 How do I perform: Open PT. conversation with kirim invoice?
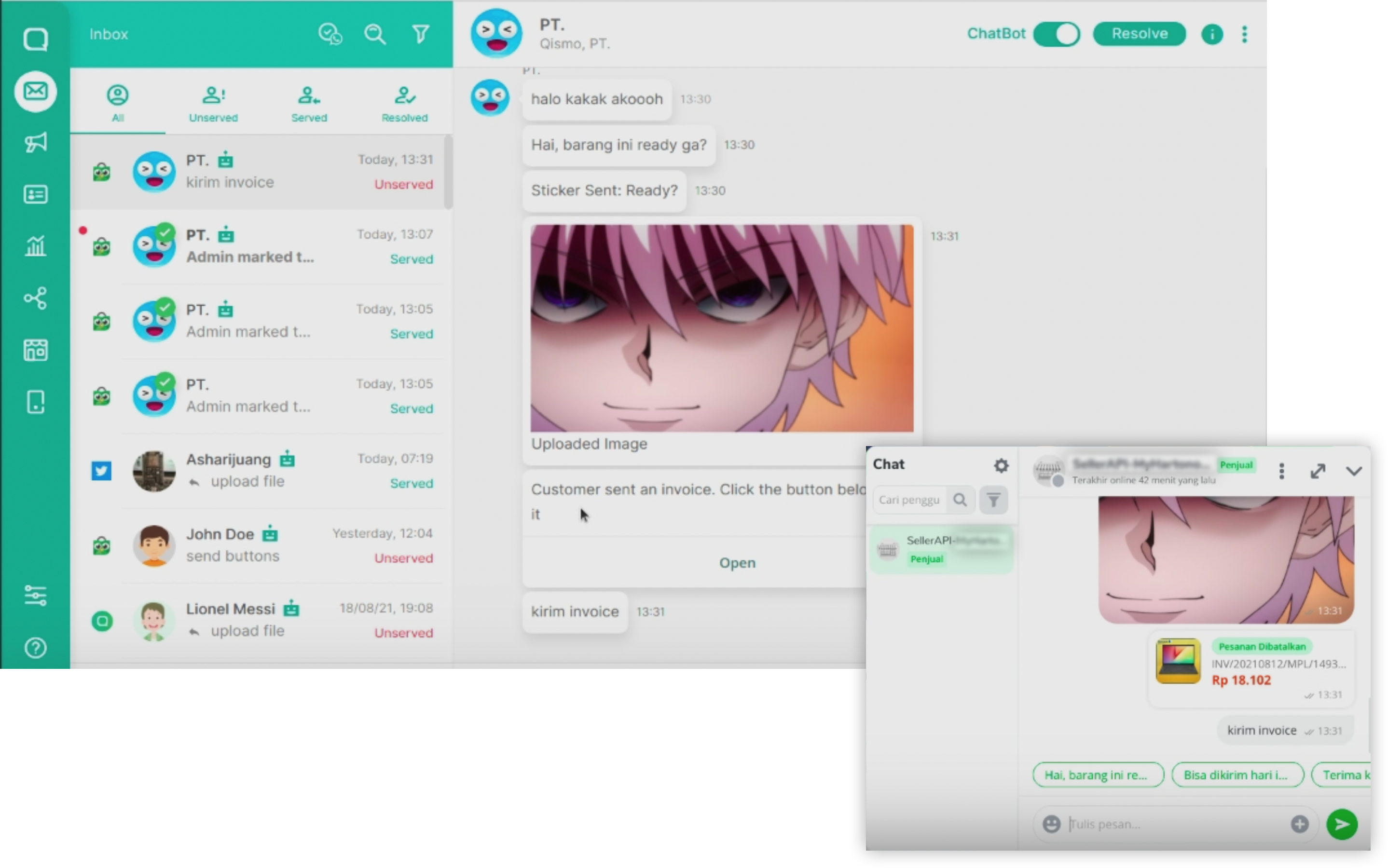257,172
